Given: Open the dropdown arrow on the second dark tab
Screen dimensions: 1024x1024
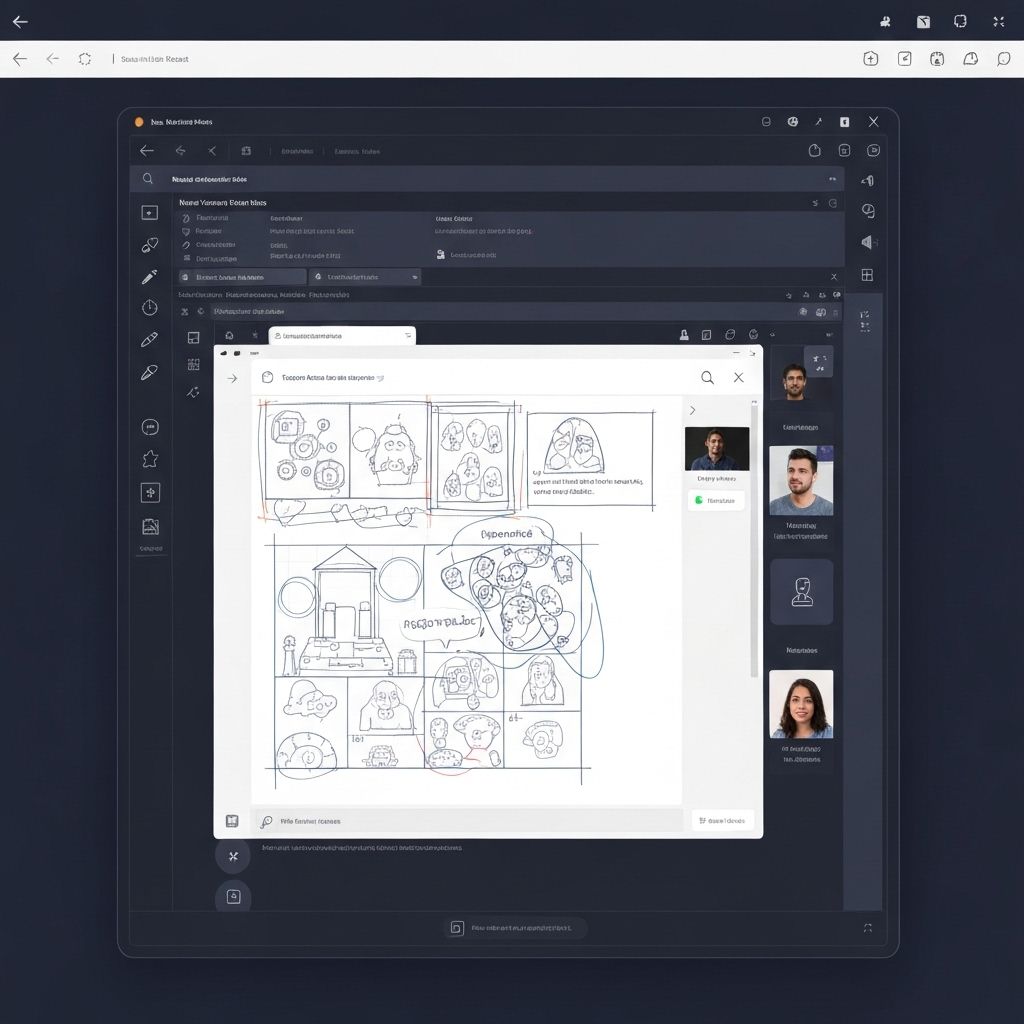Looking at the screenshot, I should 413,277.
